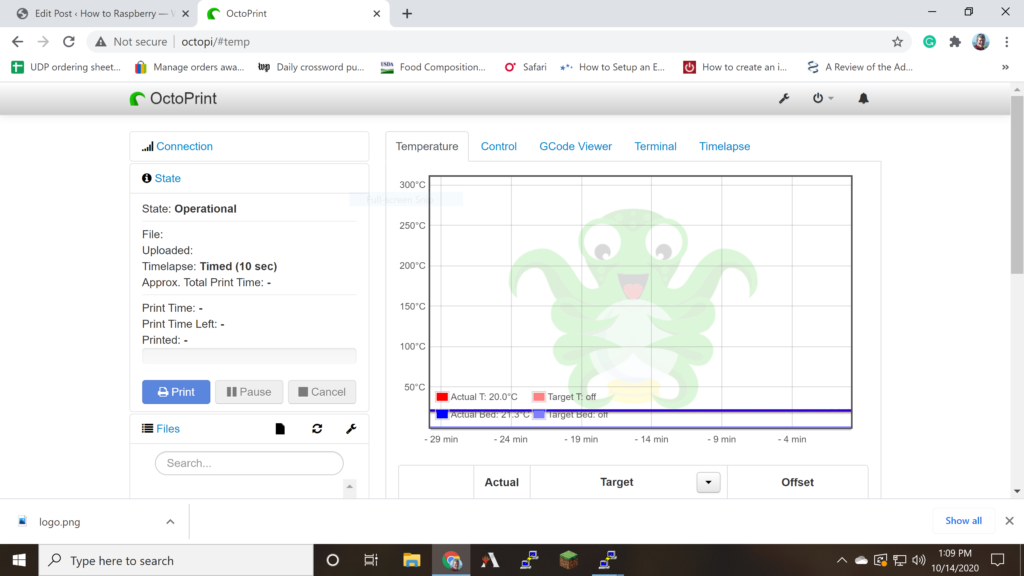Open the Action Center notifications

tap(997, 560)
